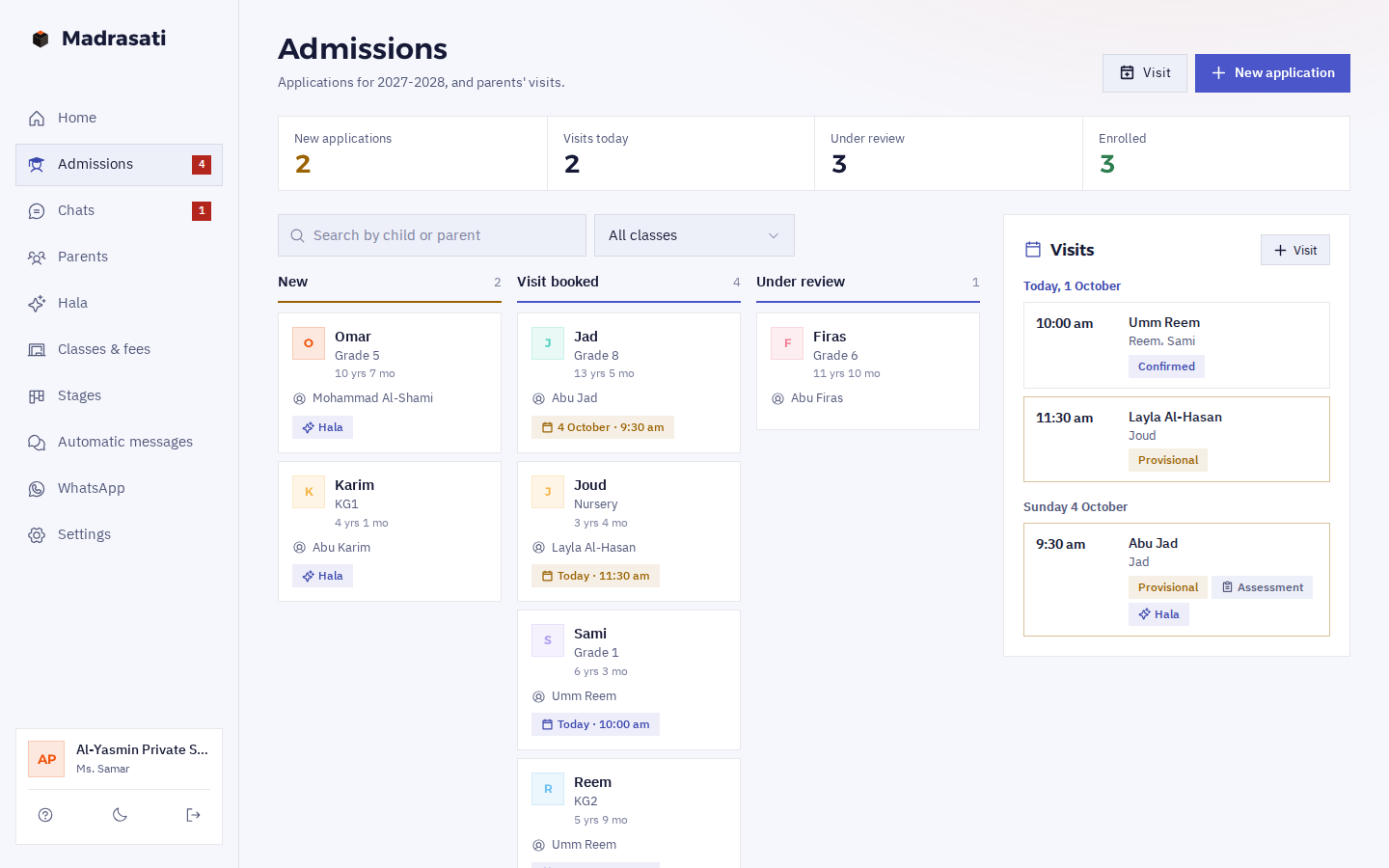Open Layla Al-Hasan 11:30 am visit
Image resolution: width=1389 pixels, height=868 pixels.
pyautogui.click(x=1177, y=440)
